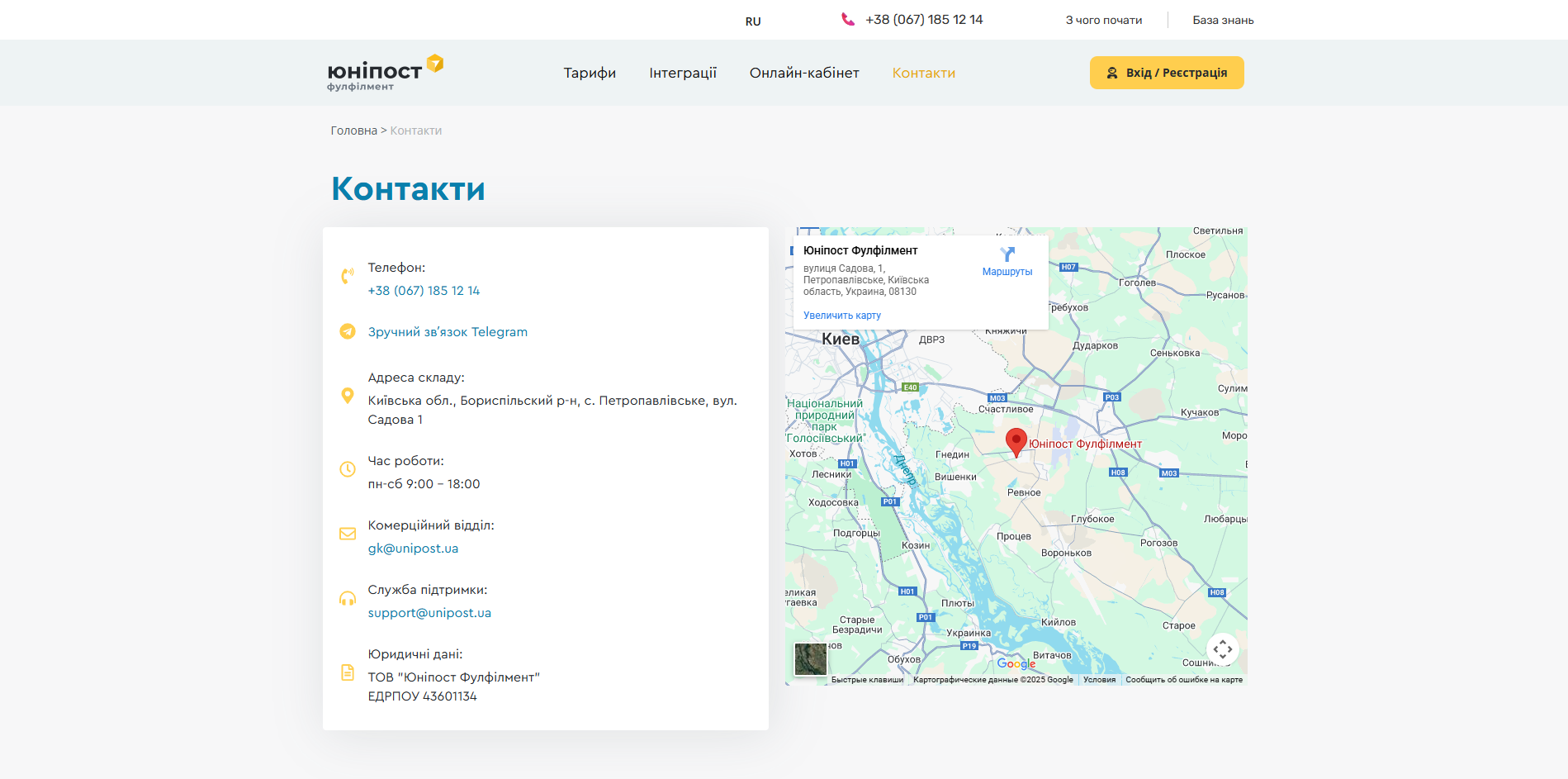This screenshot has width=1568, height=779.
Task: Click the red Unipost map pin
Action: click(1016, 442)
